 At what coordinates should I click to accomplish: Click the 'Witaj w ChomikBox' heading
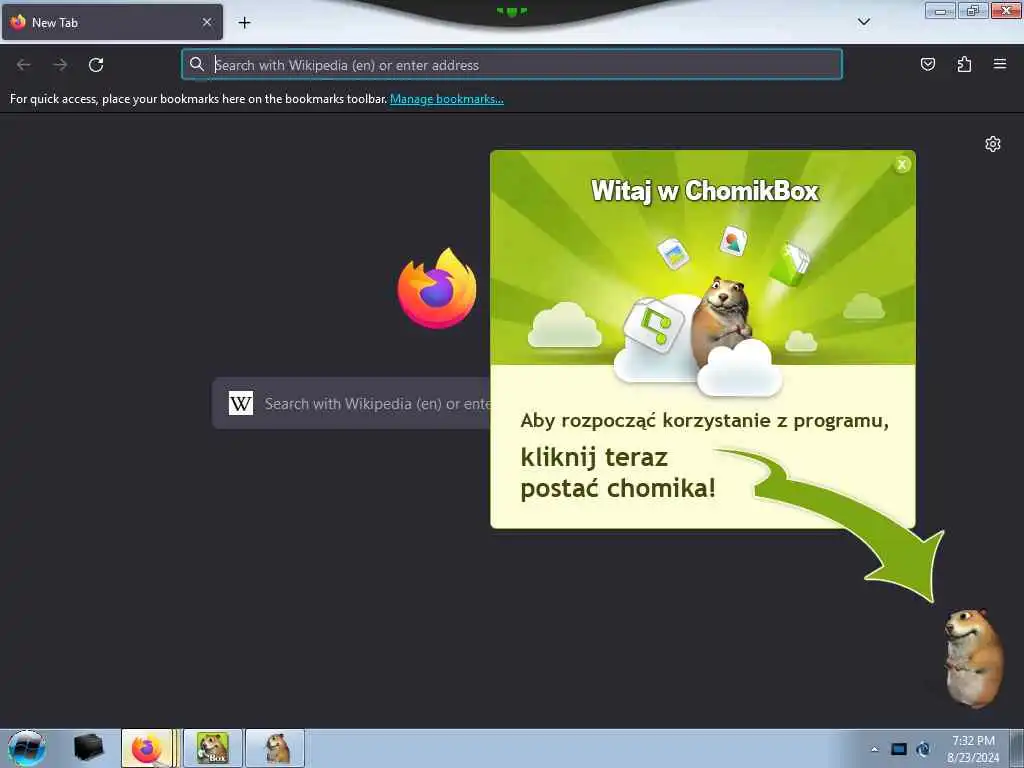(705, 191)
